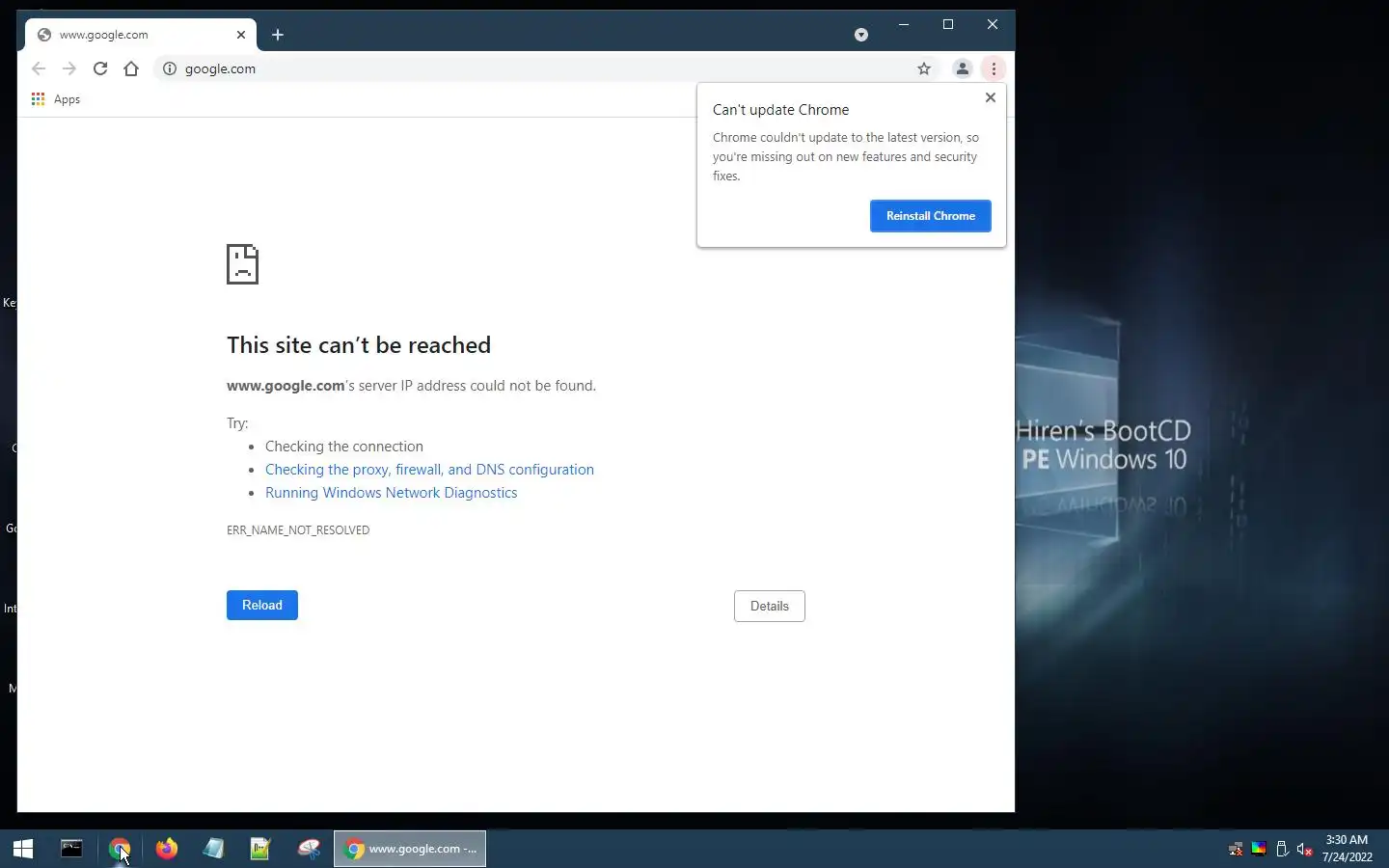
Task: Click the forward navigation arrow in Chrome
Action: pos(69,68)
